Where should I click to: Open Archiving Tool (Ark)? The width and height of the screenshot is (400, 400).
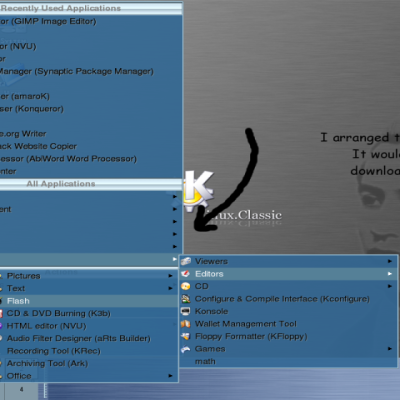pyautogui.click(x=89, y=363)
